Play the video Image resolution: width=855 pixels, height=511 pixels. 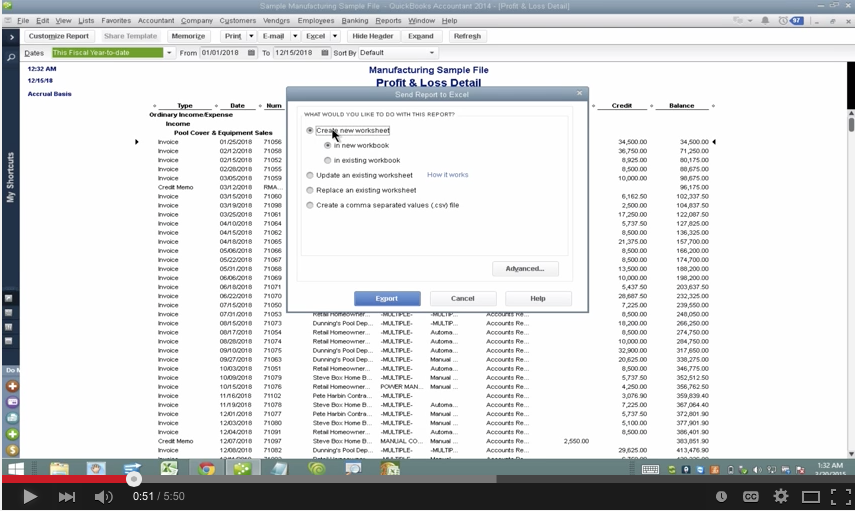click(x=30, y=497)
